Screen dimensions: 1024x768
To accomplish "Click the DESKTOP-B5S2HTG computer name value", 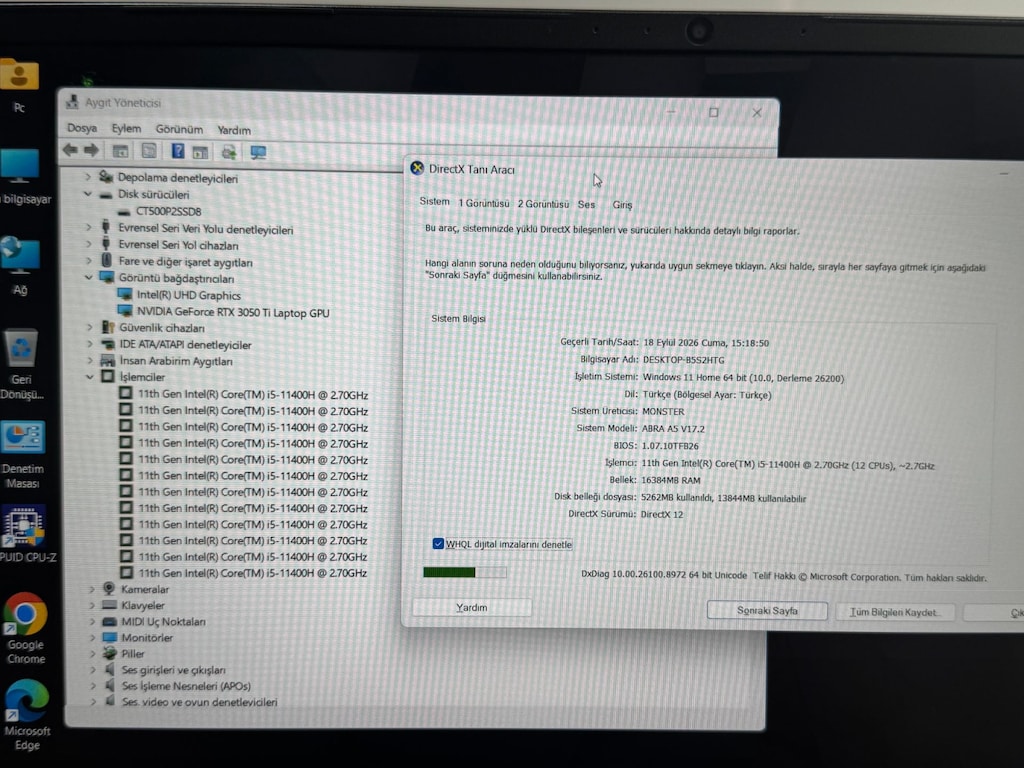I will pos(683,360).
